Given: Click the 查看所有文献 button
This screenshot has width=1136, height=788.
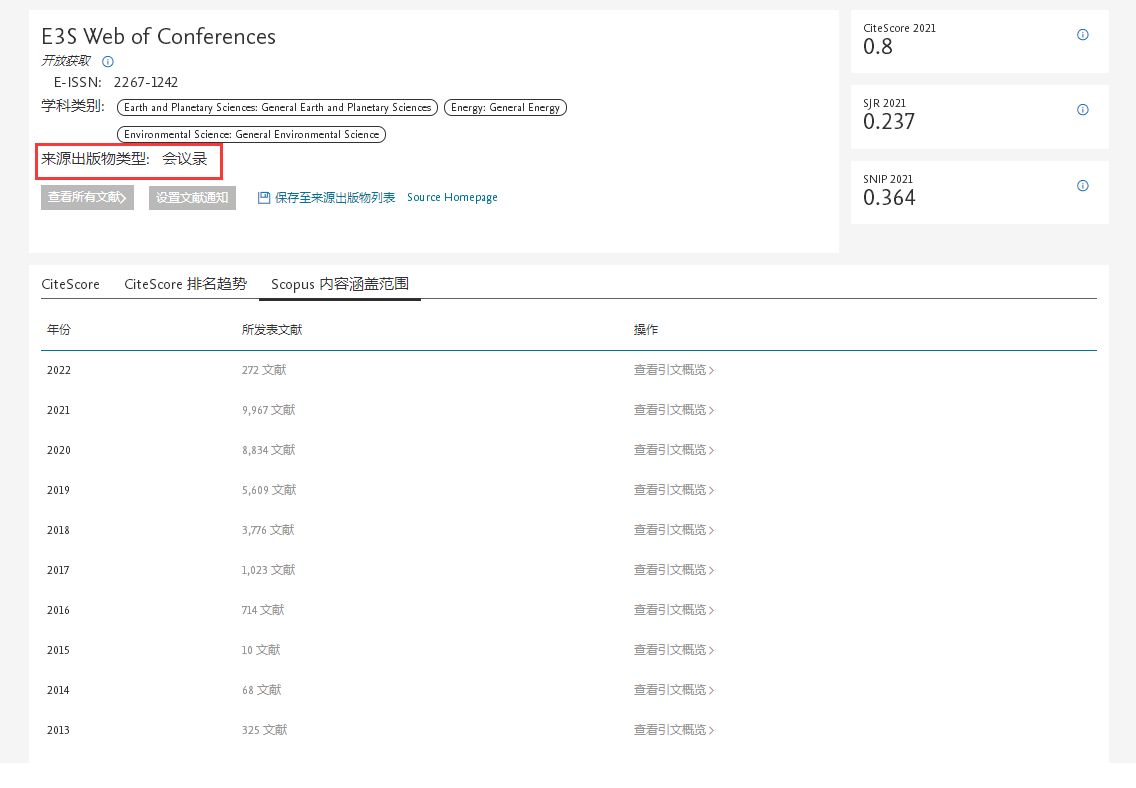Looking at the screenshot, I should point(86,197).
